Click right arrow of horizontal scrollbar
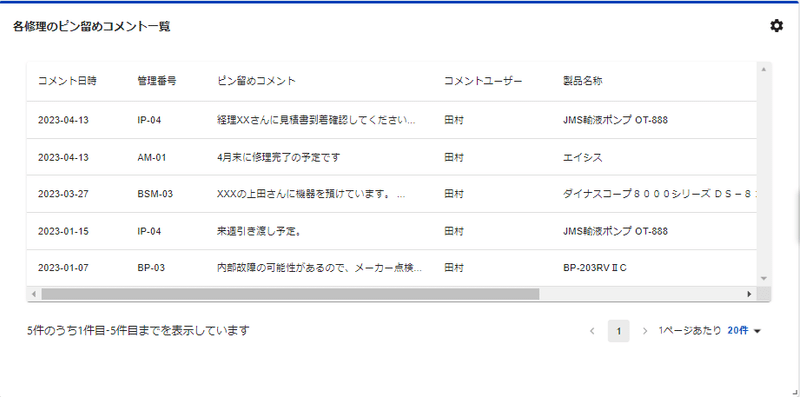This screenshot has height=397, width=800. tap(749, 294)
